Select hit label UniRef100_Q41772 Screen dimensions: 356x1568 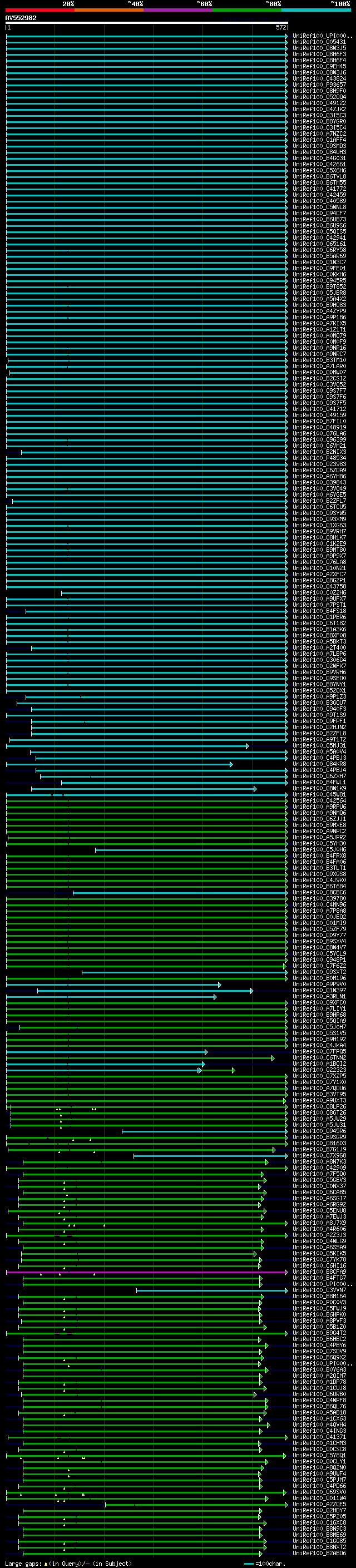tap(319, 189)
